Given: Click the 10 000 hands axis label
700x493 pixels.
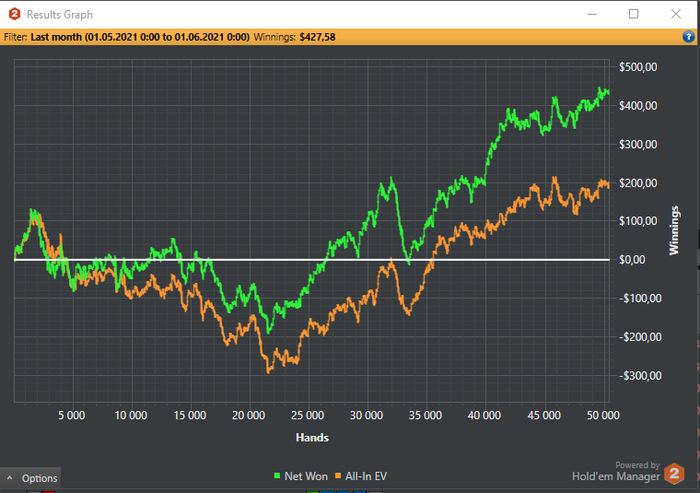Looking at the screenshot, I should point(131,415).
